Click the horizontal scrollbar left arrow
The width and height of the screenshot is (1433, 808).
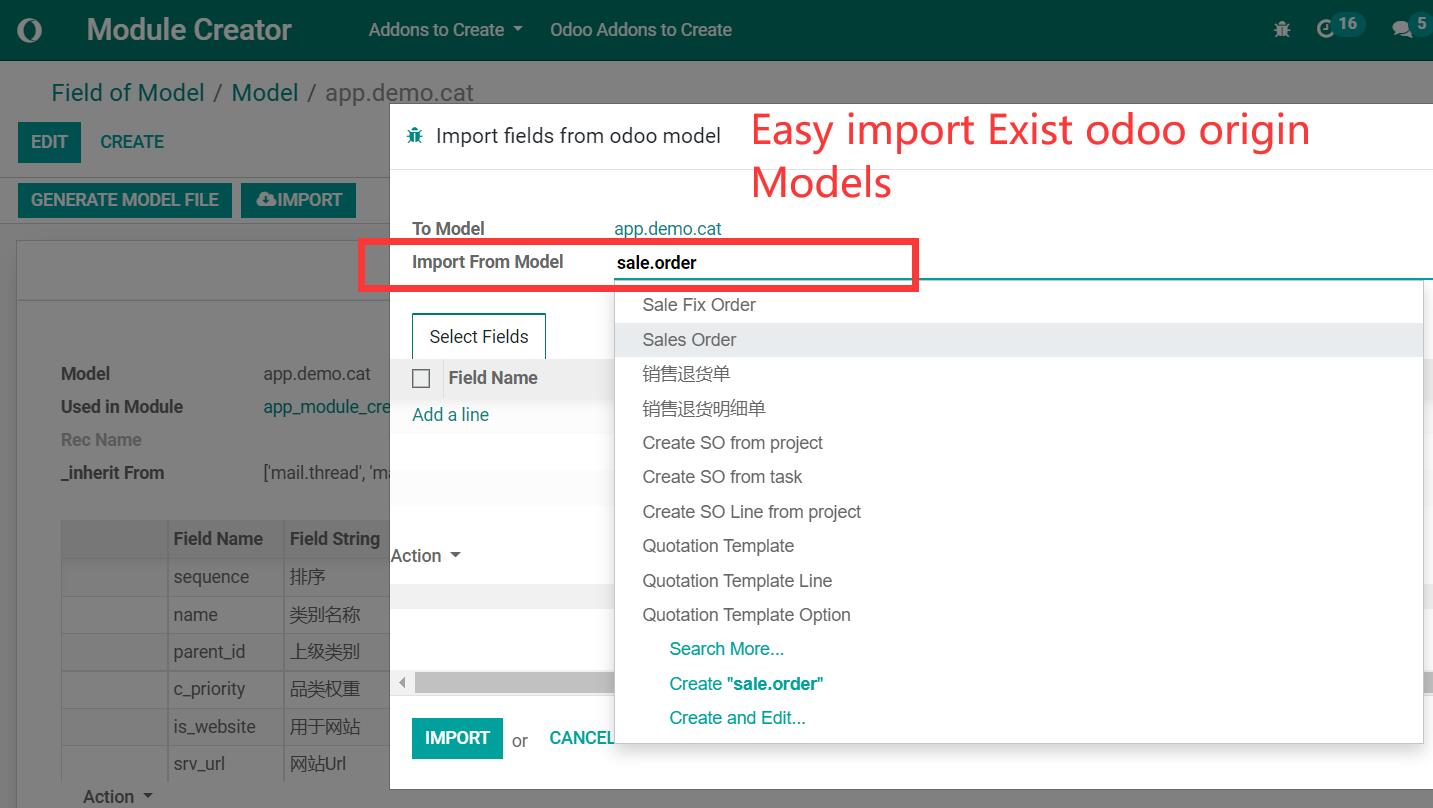402,683
